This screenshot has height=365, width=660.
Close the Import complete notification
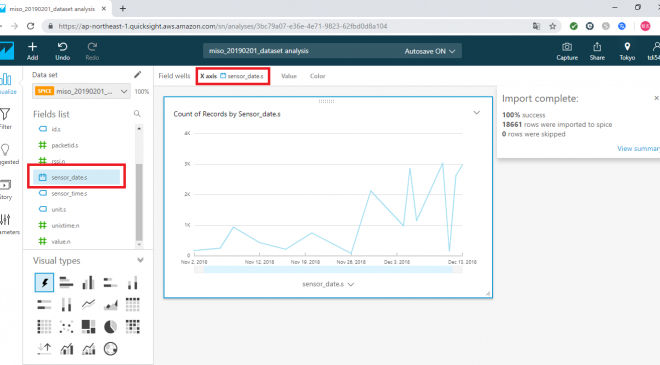[656, 98]
